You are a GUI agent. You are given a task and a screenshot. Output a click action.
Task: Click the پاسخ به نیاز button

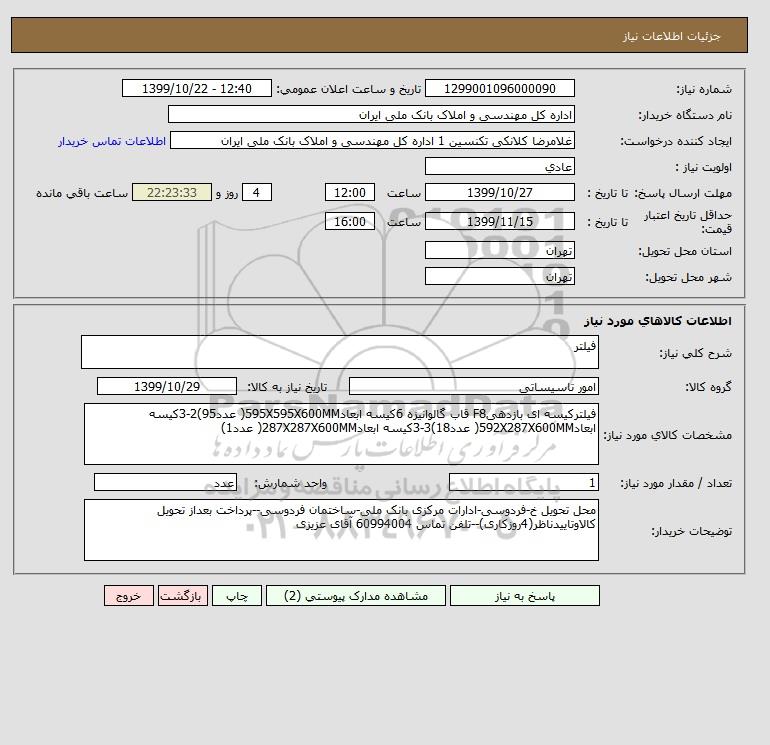(x=524, y=596)
